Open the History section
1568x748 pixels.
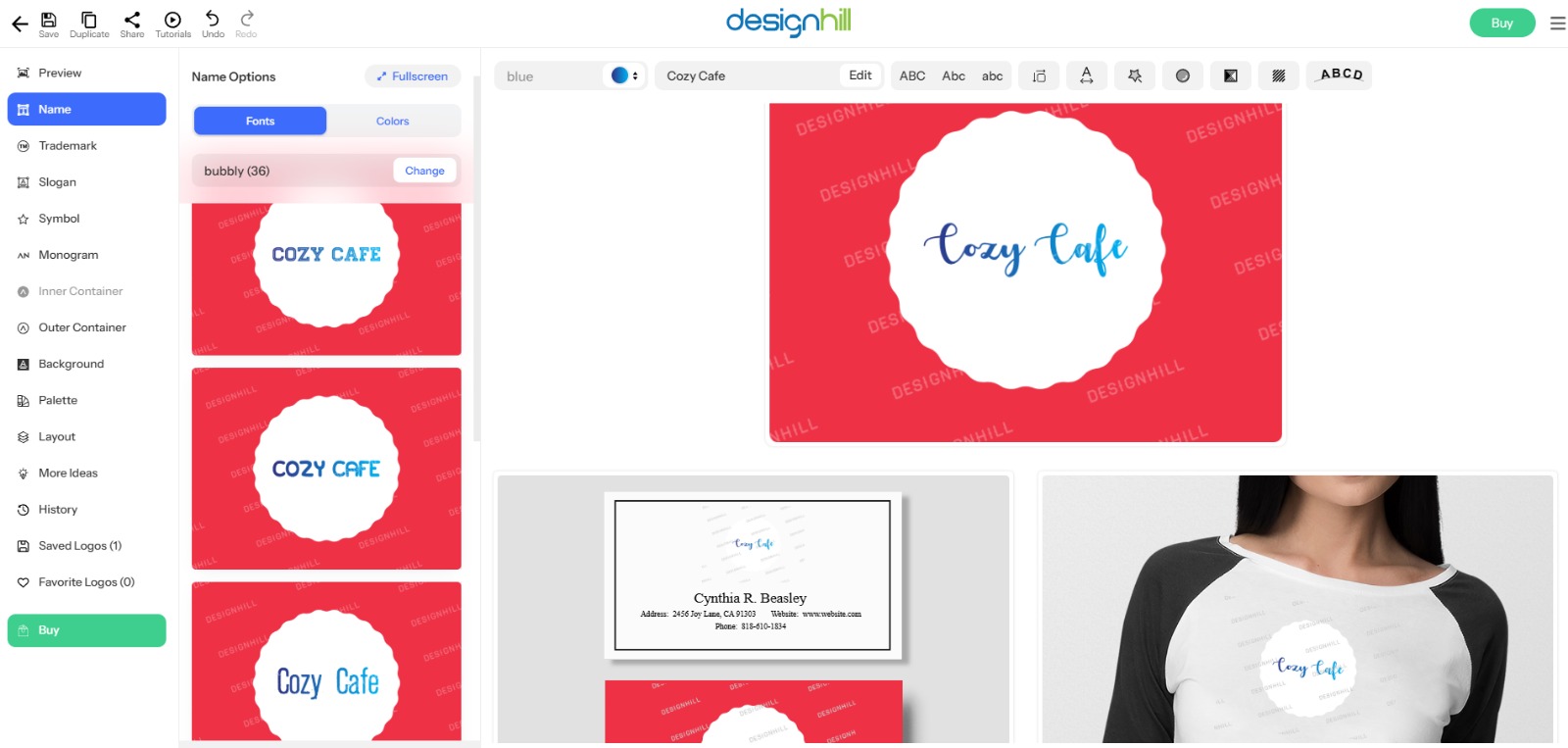coord(86,509)
